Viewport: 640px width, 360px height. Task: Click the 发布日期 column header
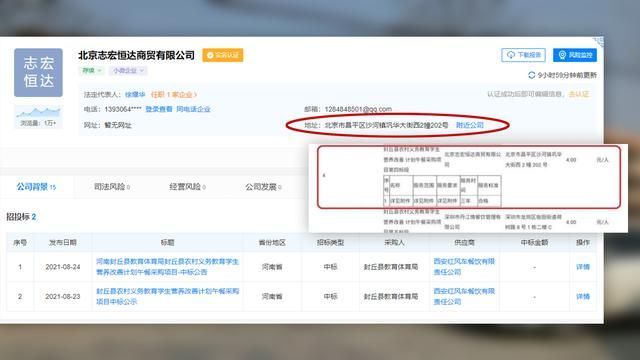[63, 242]
